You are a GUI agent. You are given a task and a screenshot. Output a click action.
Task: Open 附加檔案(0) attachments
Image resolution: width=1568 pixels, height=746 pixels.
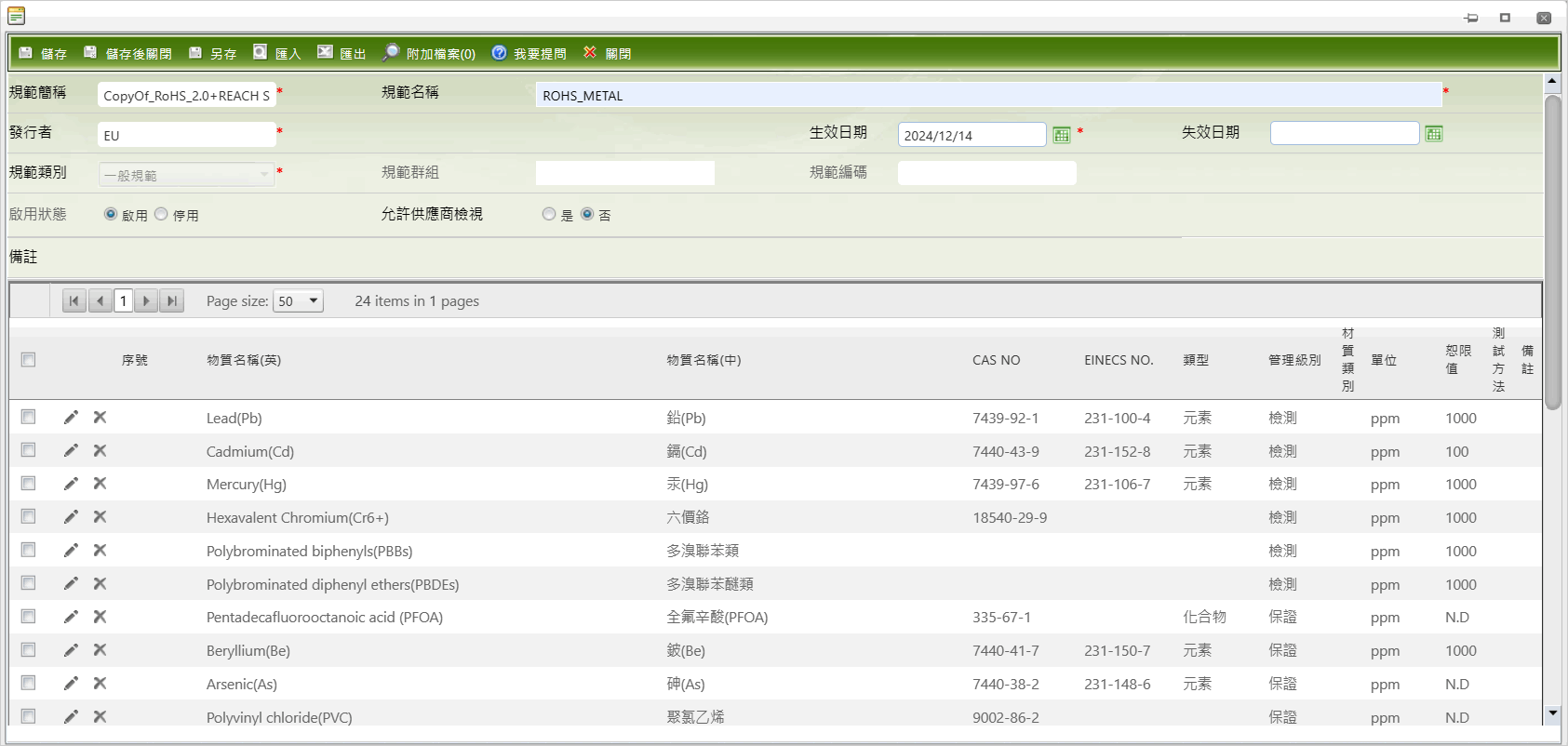(429, 54)
